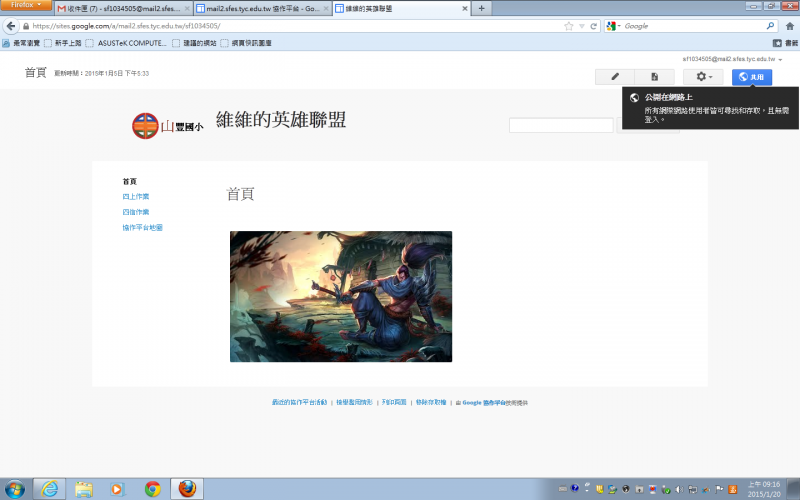Close the Gmail inbox tab
This screenshot has width=800, height=500.
(x=187, y=9)
